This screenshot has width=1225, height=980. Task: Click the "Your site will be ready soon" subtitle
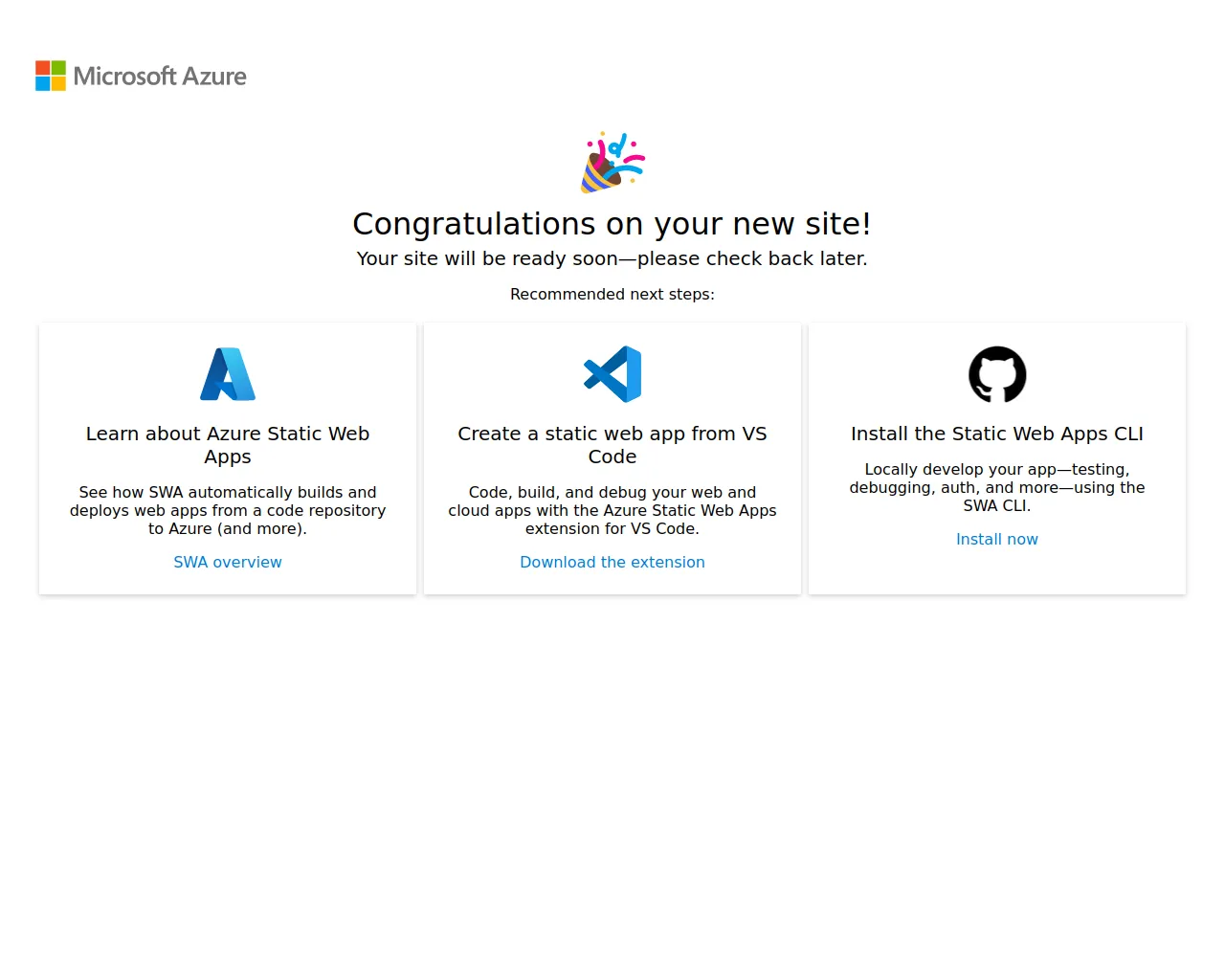[612, 259]
